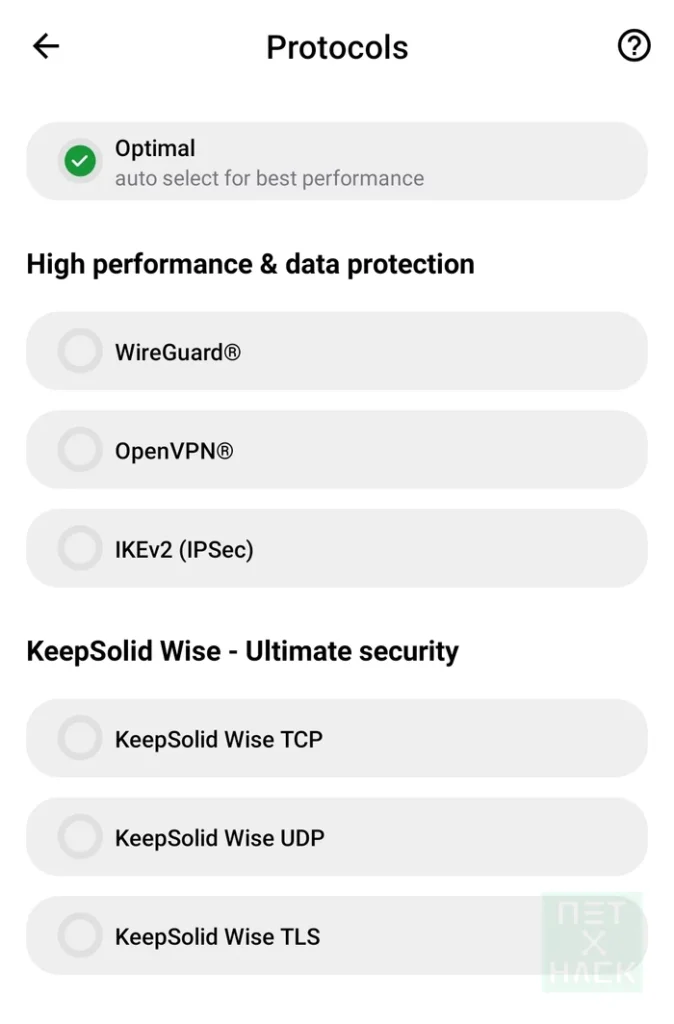
Task: Tap the KeepSolid Wise UDP text
Action: (x=219, y=838)
